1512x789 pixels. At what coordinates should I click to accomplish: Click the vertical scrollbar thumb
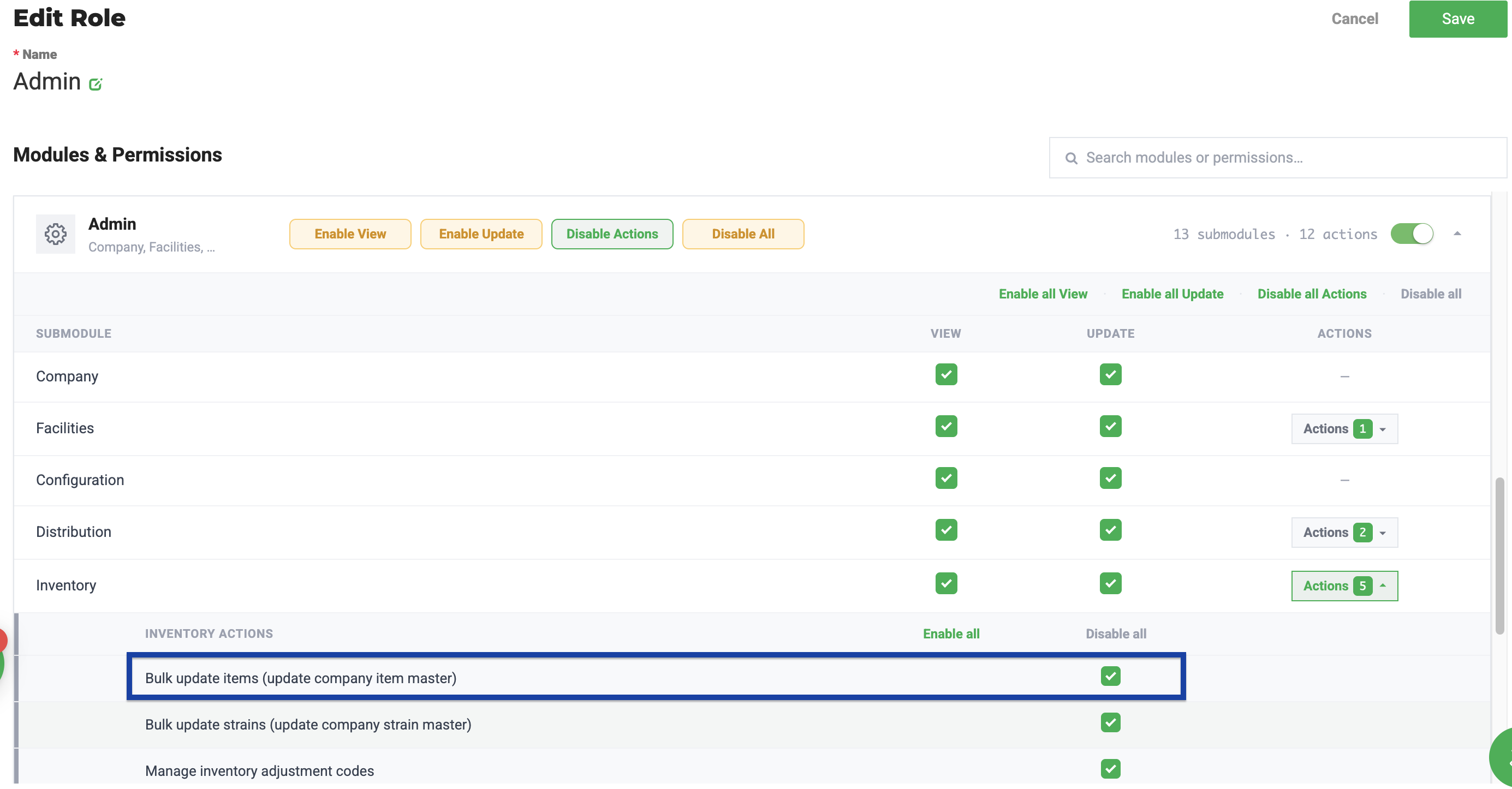pyautogui.click(x=1499, y=556)
